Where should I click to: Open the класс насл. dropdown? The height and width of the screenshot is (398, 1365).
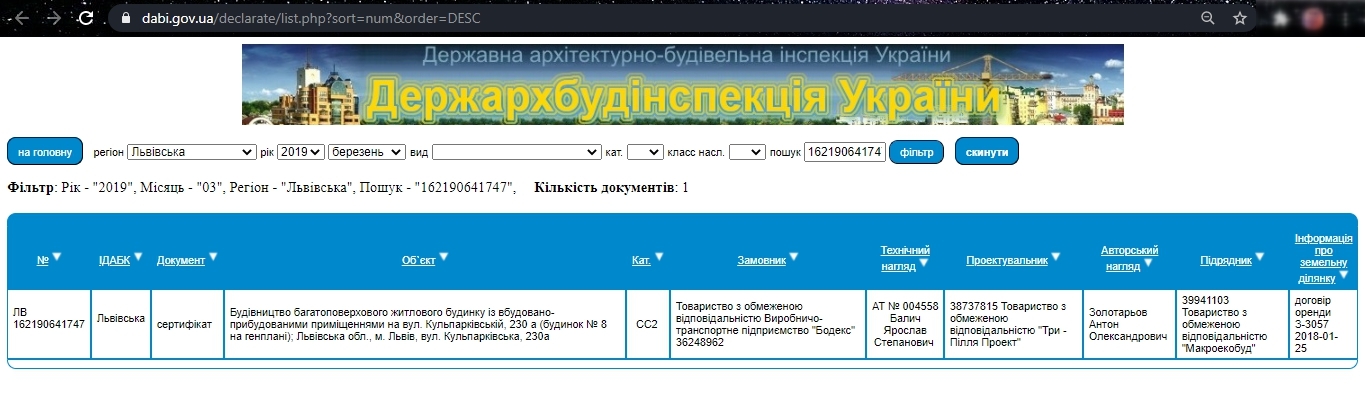click(x=747, y=152)
